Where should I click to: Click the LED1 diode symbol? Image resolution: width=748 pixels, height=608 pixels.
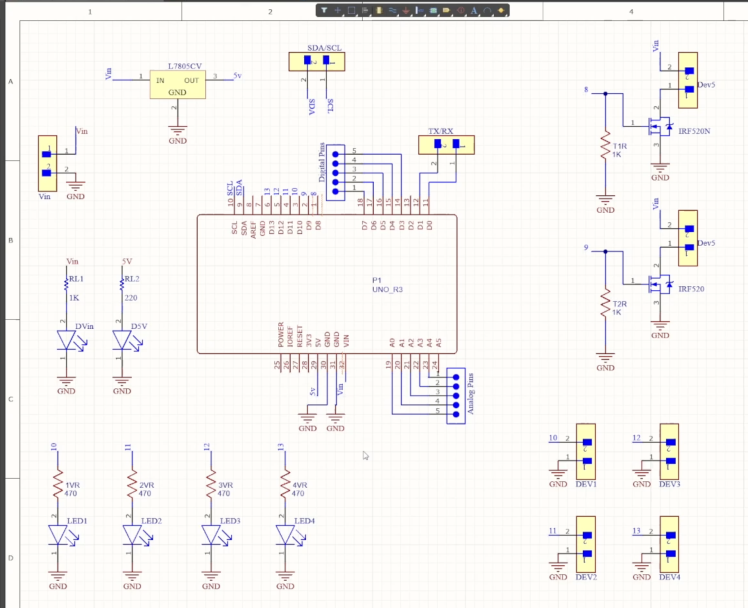click(58, 535)
